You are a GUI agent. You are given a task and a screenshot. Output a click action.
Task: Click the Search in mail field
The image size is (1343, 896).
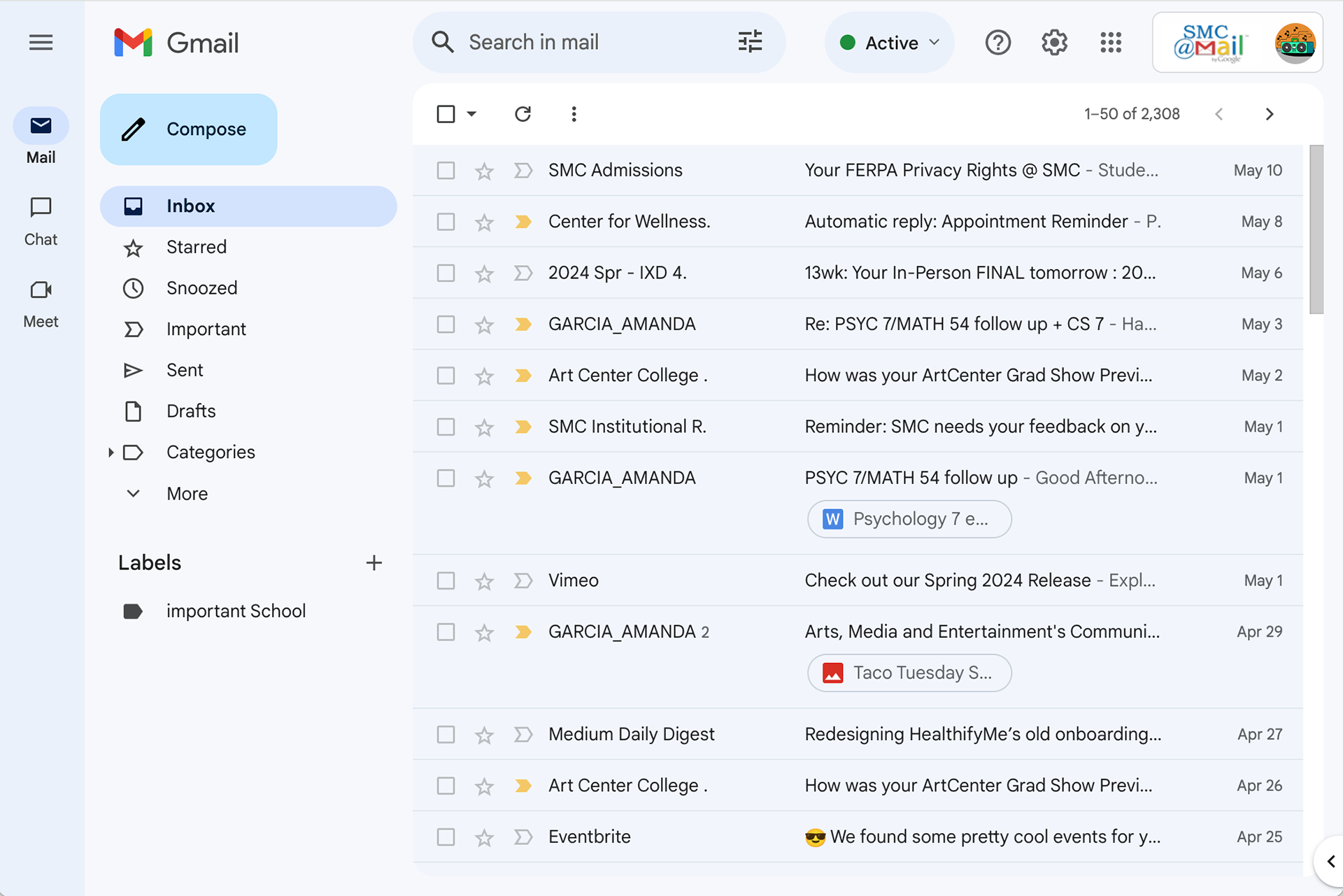point(599,42)
